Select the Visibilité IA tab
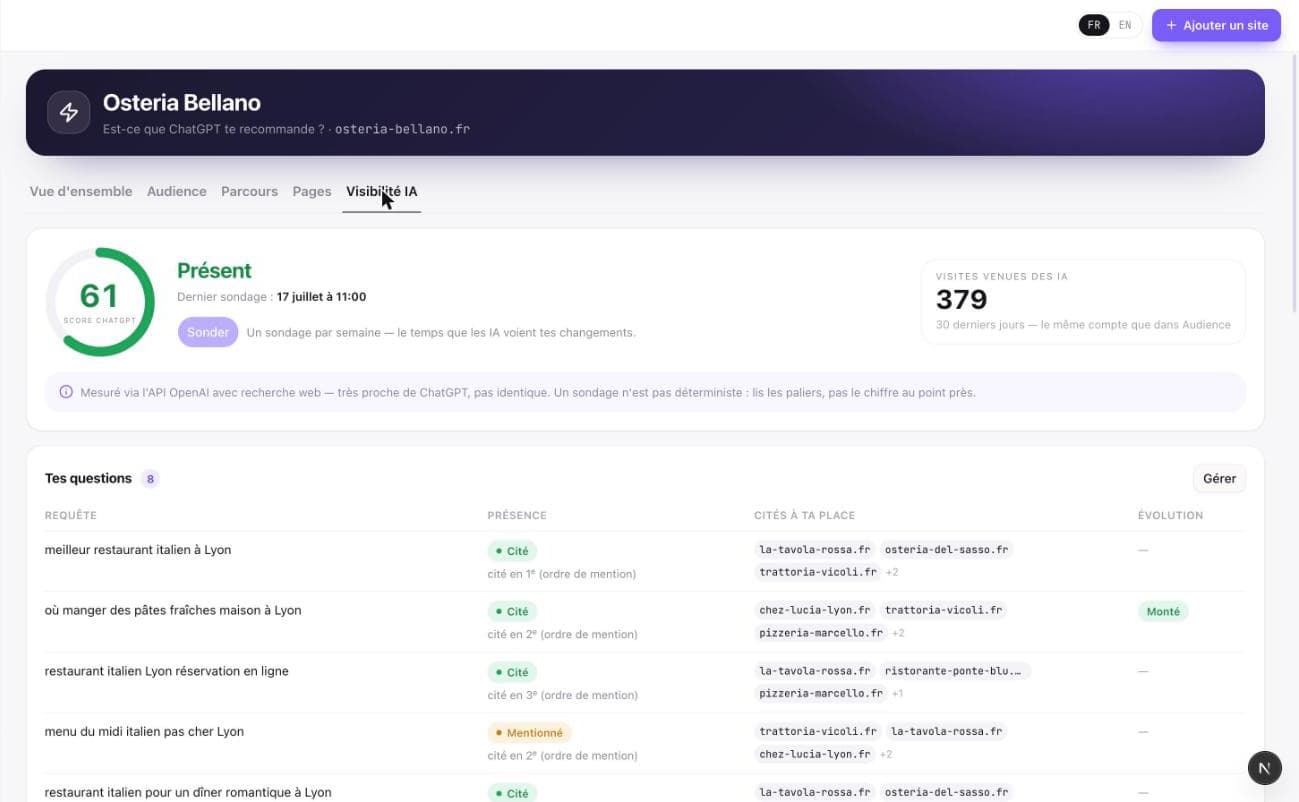The image size is (1299, 802). [382, 191]
